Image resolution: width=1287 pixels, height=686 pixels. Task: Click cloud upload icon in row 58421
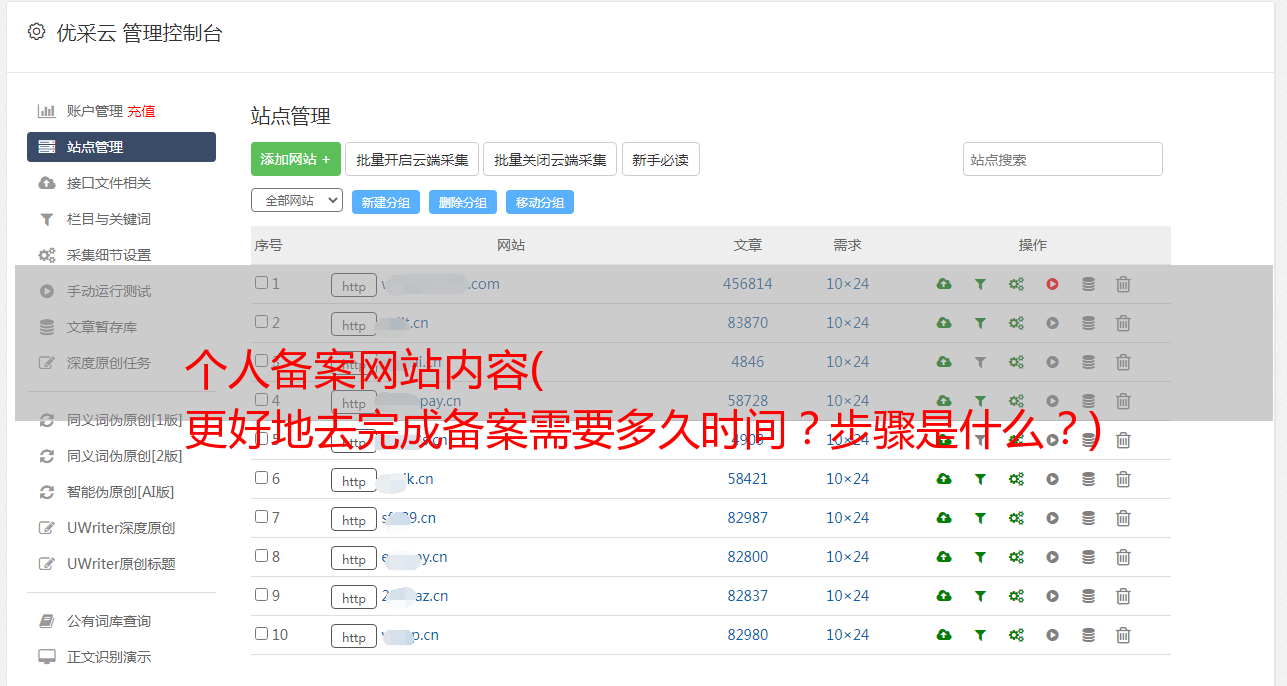[944, 479]
